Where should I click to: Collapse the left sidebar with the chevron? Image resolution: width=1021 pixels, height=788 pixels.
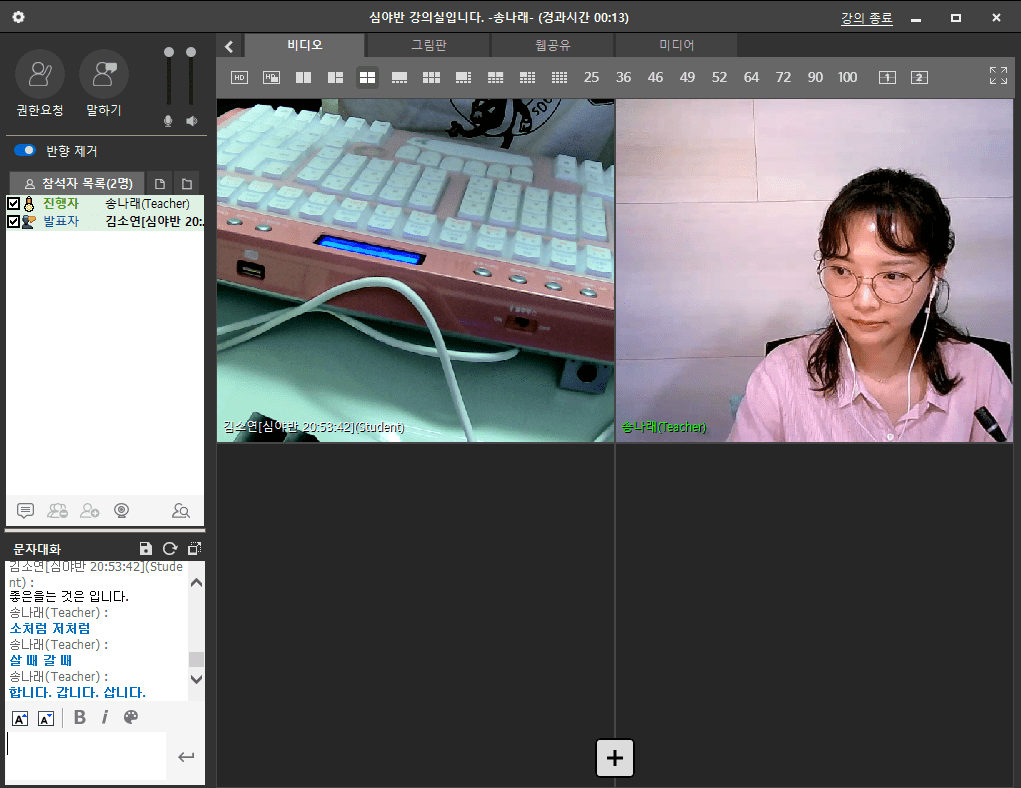point(229,46)
